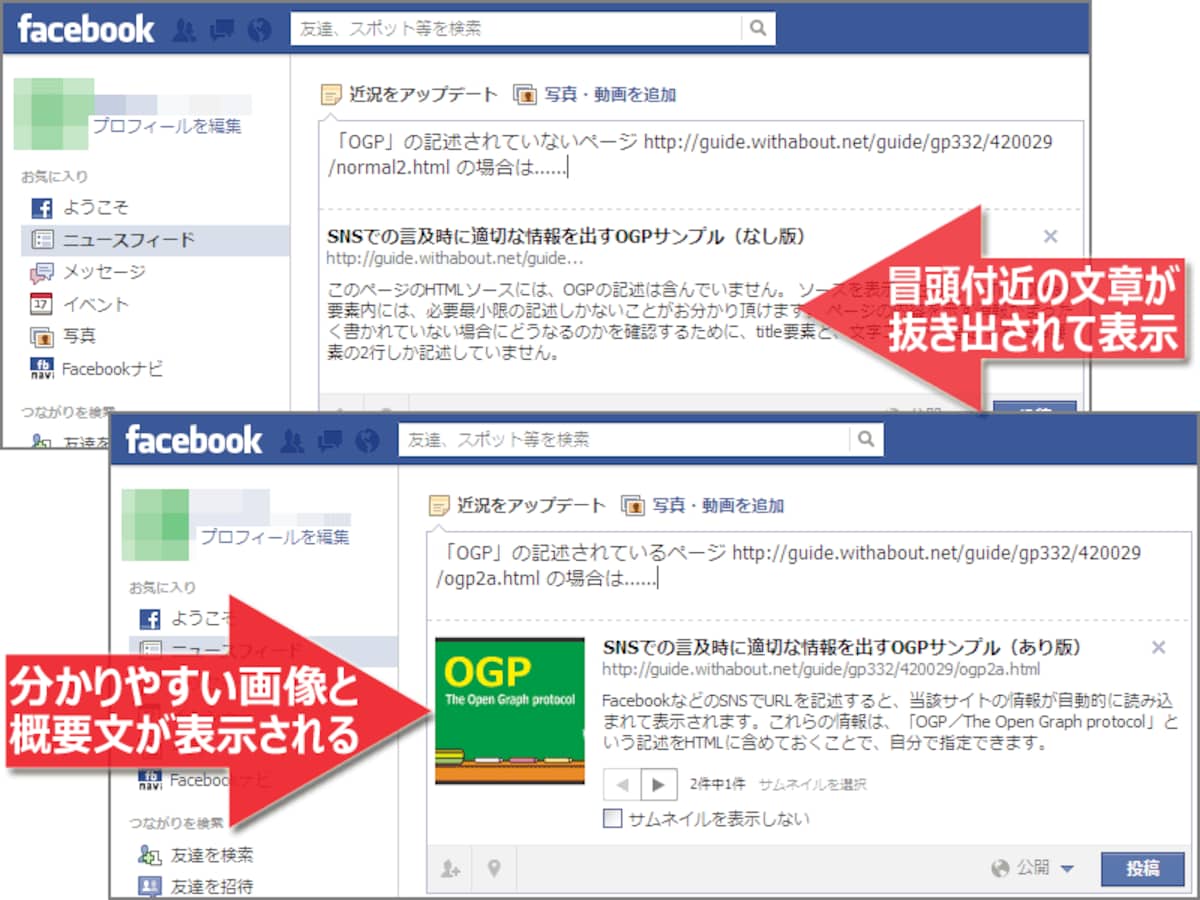Open notifications globe icon in front window

pyautogui.click(x=367, y=441)
